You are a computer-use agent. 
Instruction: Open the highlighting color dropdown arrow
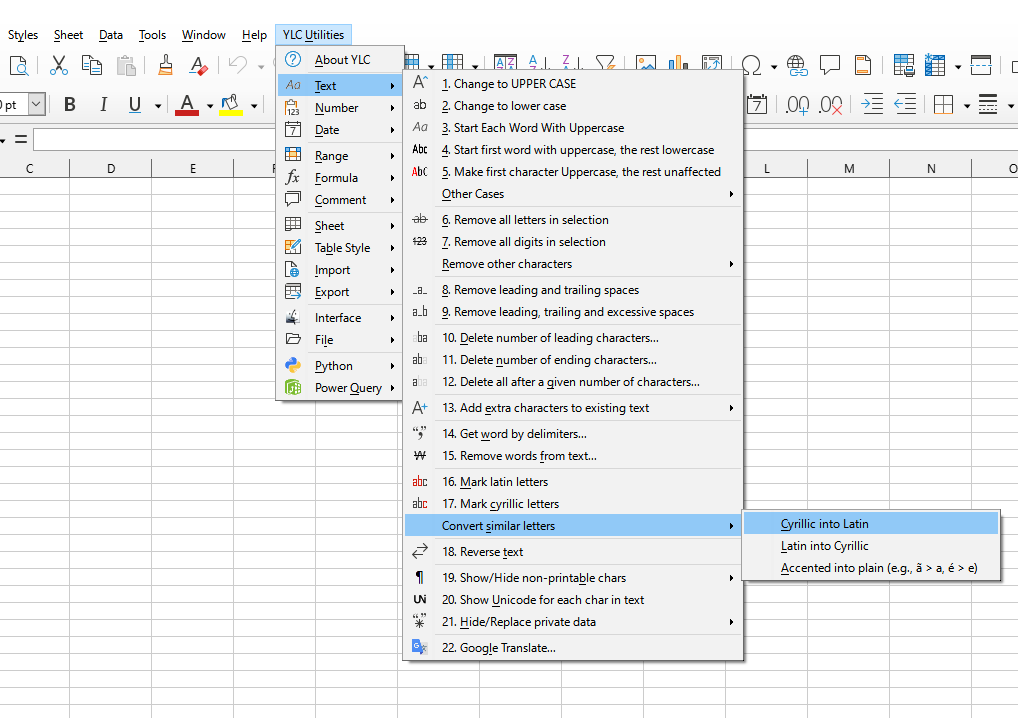click(x=253, y=106)
